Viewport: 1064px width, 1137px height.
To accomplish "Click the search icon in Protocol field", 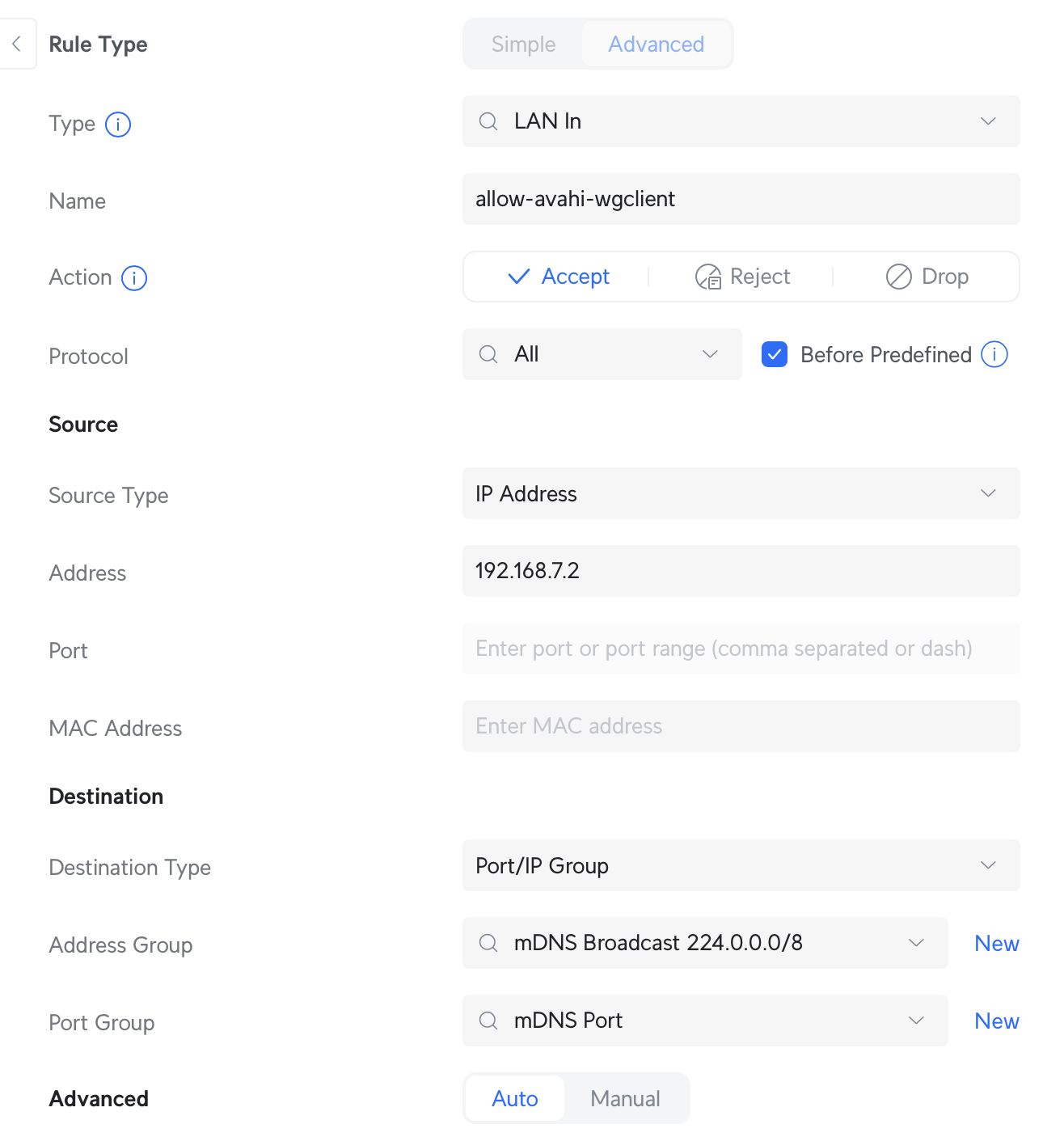I will pos(488,354).
